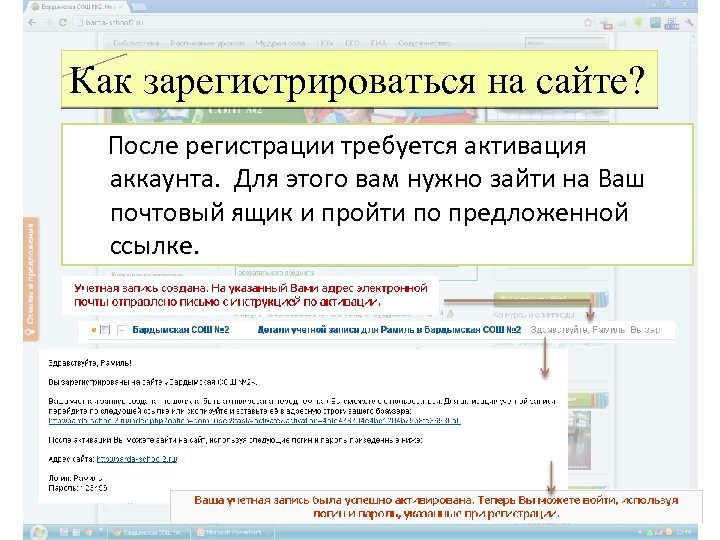Screen dimensions: 720x540
Task: Open the site address link under Адрес сайта
Action: tap(137, 459)
